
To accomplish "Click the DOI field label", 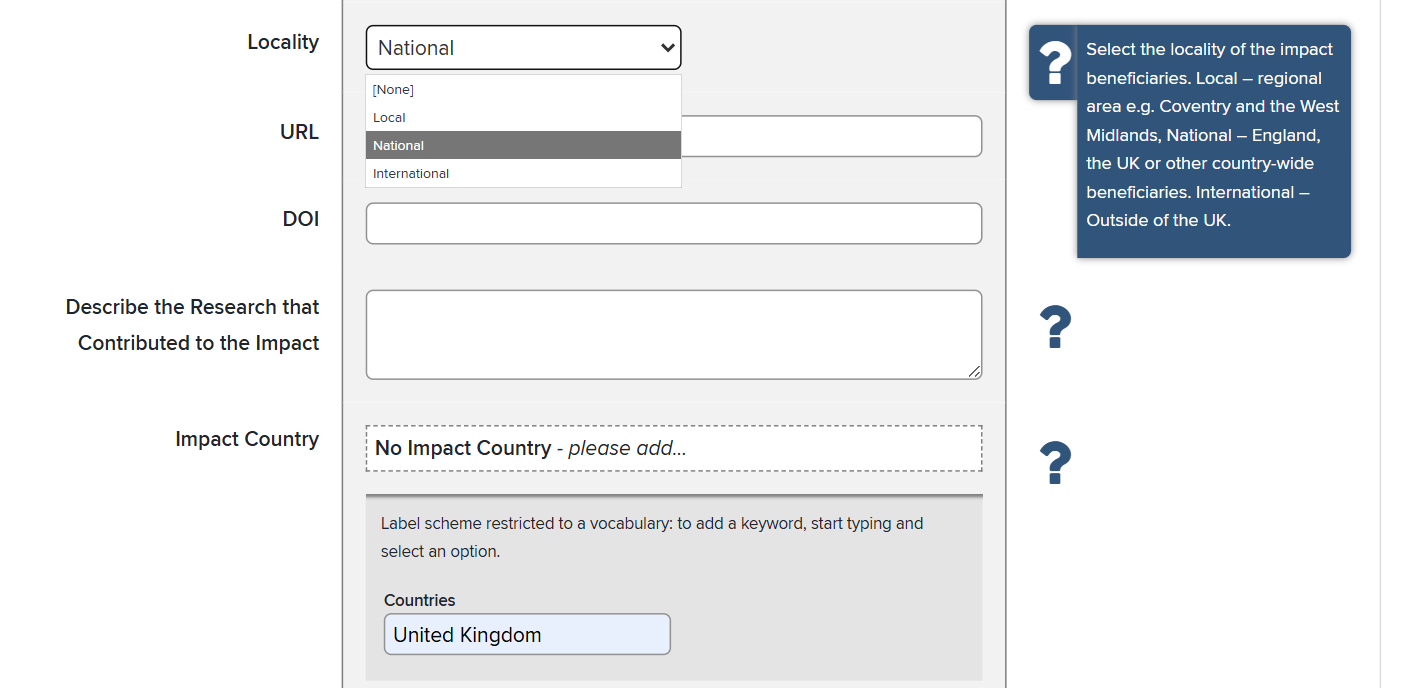I will point(301,219).
